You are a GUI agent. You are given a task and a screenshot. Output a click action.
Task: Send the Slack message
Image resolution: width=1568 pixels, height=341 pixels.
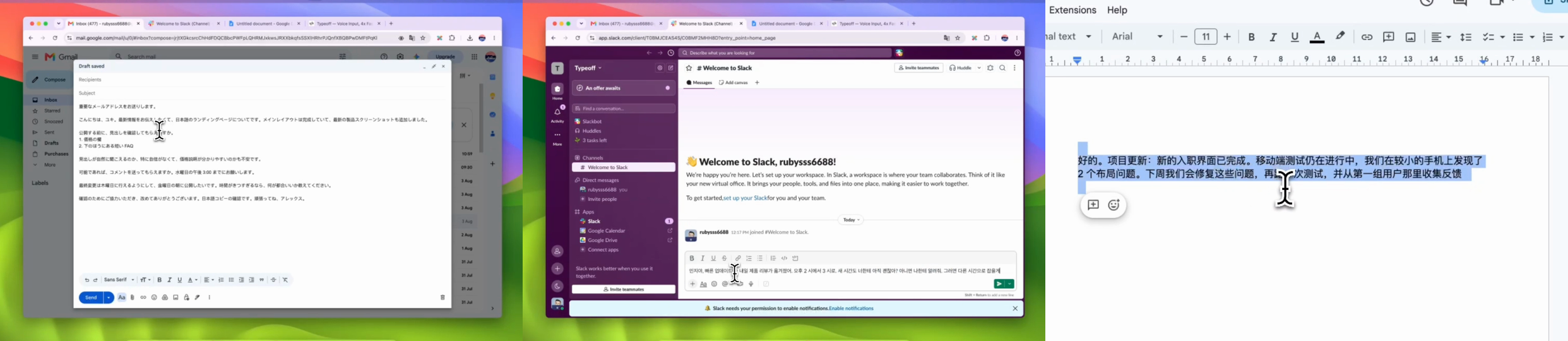click(999, 284)
